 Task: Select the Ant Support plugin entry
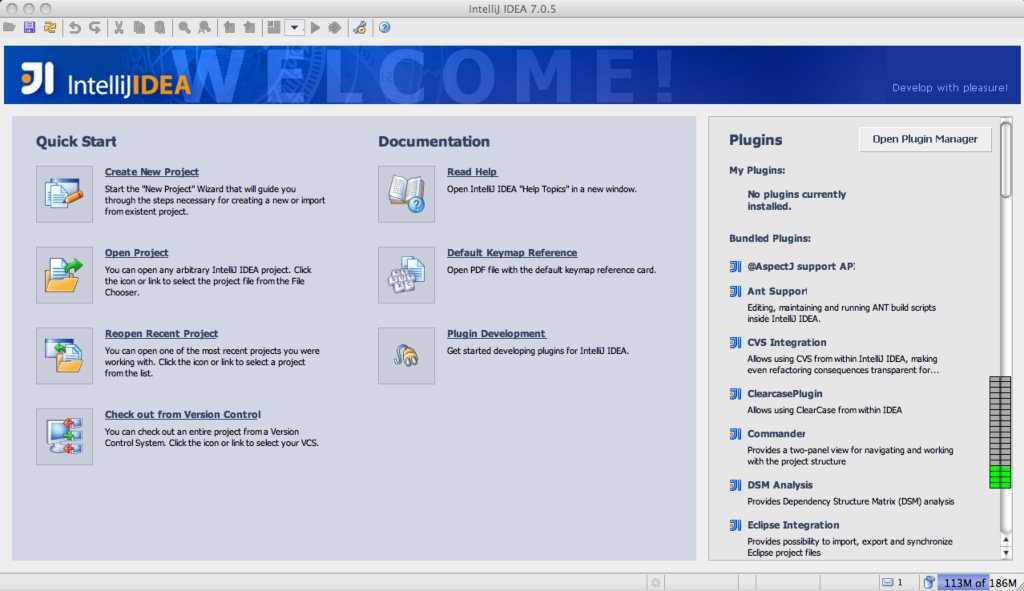pyautogui.click(x=776, y=291)
